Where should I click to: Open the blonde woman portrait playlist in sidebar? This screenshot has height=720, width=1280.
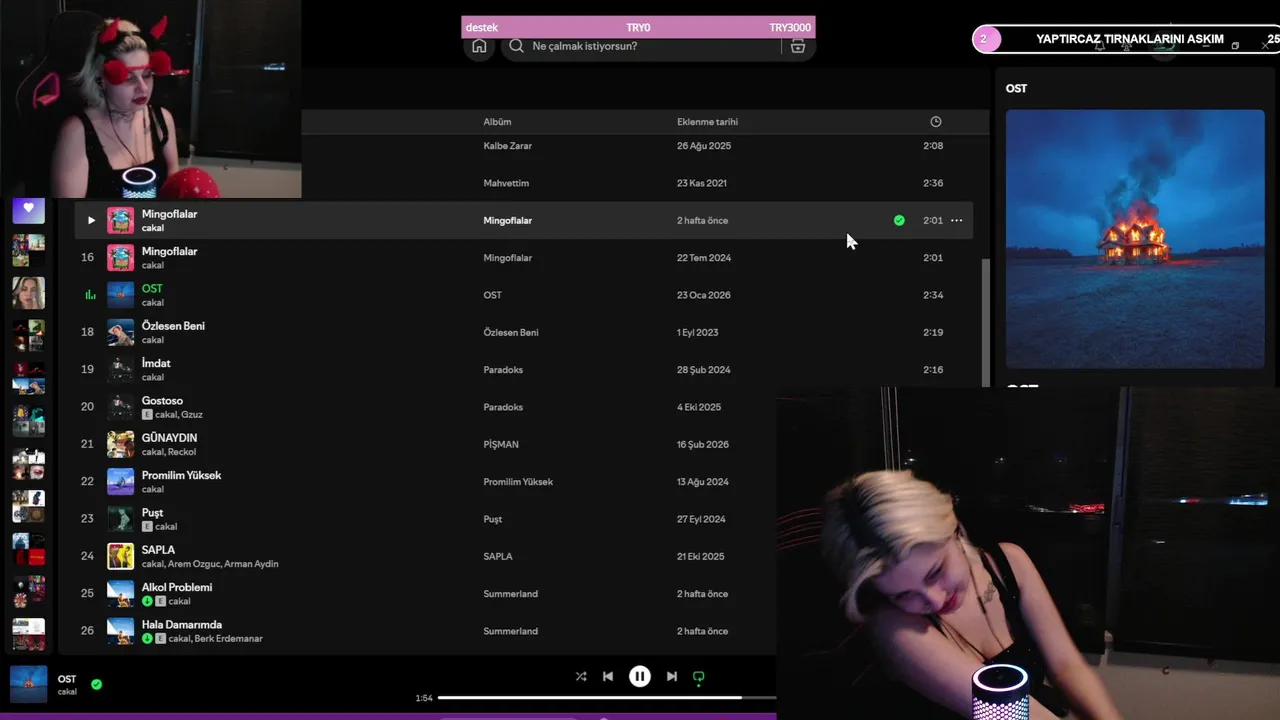coord(28,293)
